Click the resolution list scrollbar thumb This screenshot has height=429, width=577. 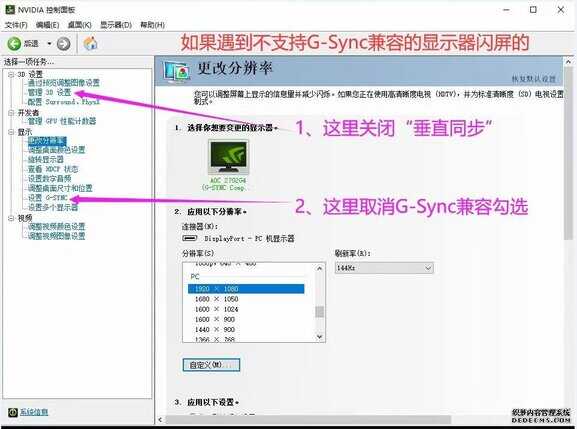point(320,312)
